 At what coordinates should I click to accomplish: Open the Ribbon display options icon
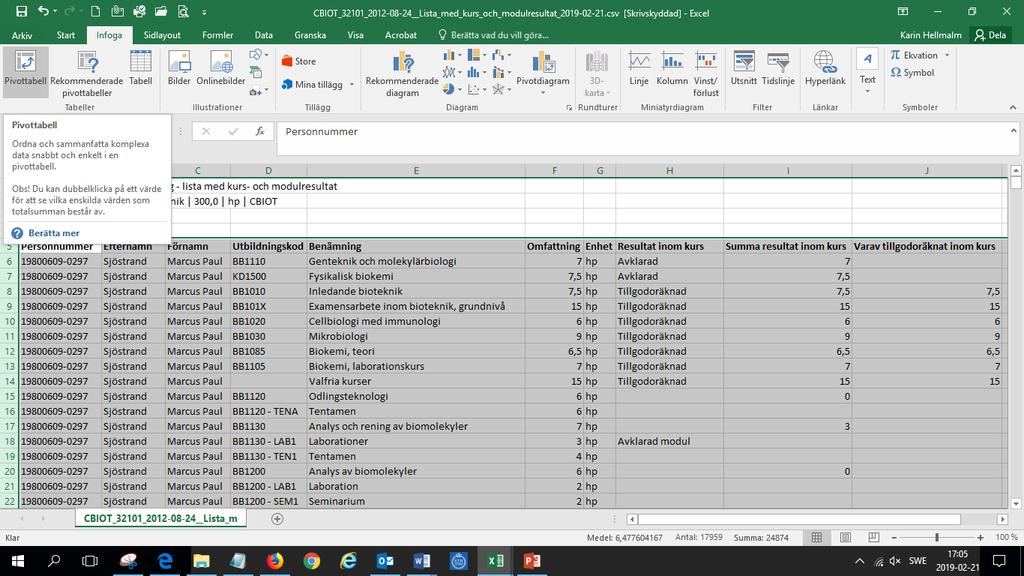(x=903, y=12)
